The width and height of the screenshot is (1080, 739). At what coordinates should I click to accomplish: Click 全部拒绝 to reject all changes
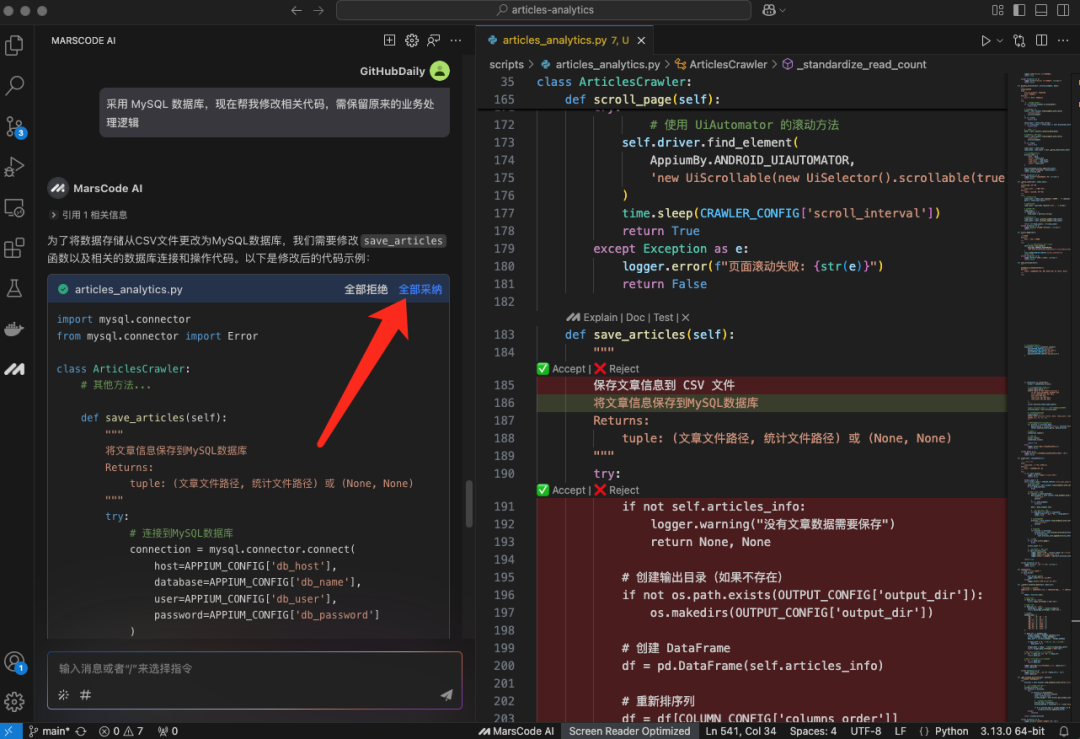pos(366,289)
